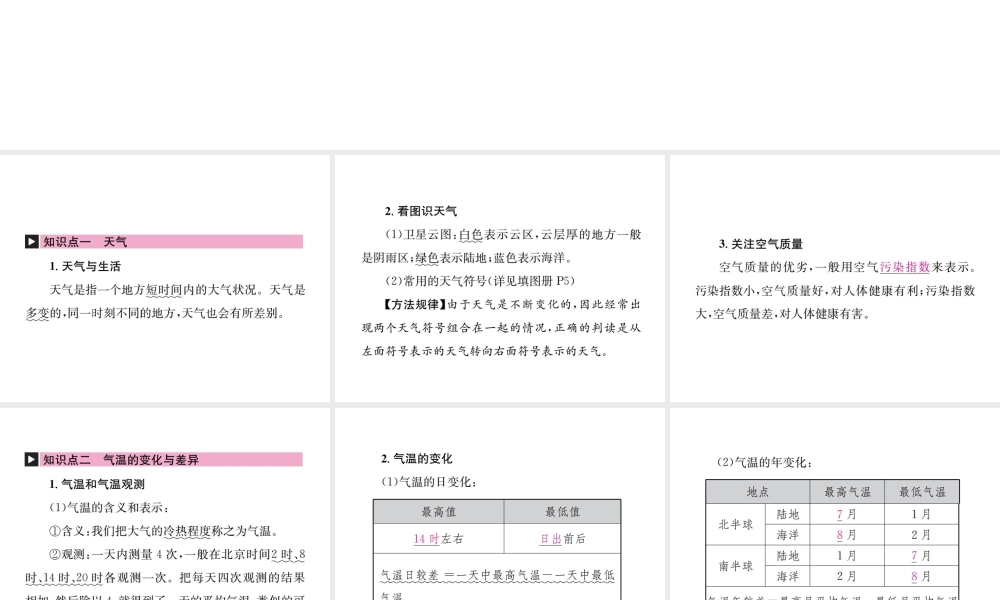Click the subheading 2. 气温的变化
The height and width of the screenshot is (600, 1000).
click(416, 458)
